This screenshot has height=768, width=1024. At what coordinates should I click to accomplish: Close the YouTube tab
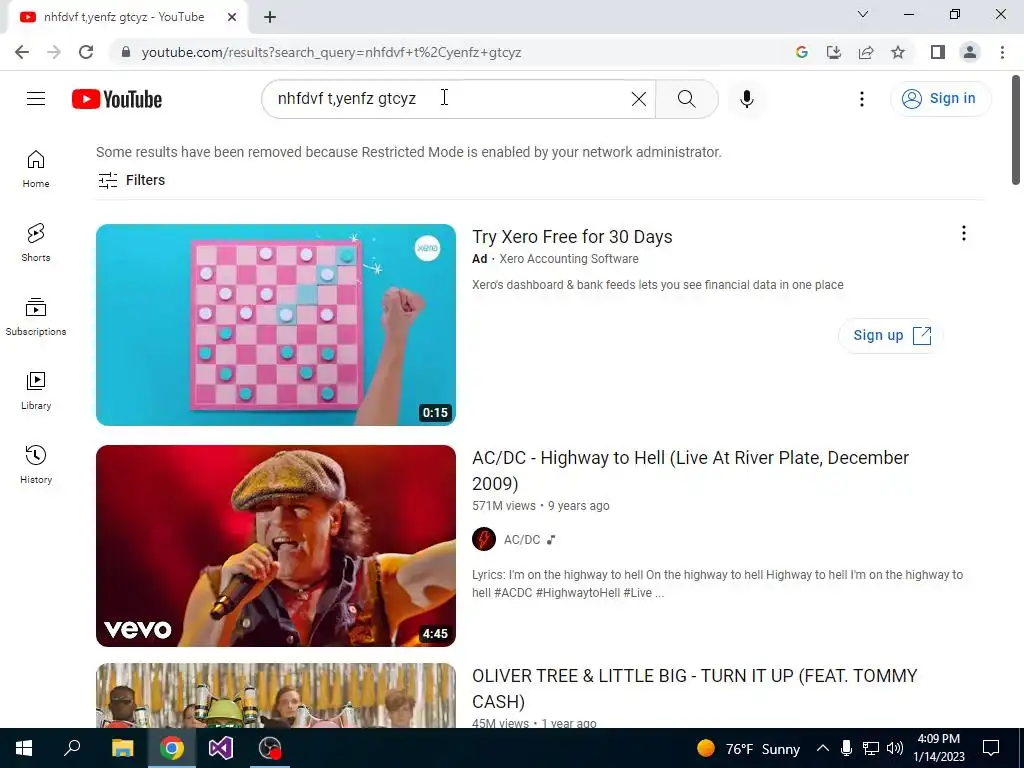pyautogui.click(x=232, y=18)
